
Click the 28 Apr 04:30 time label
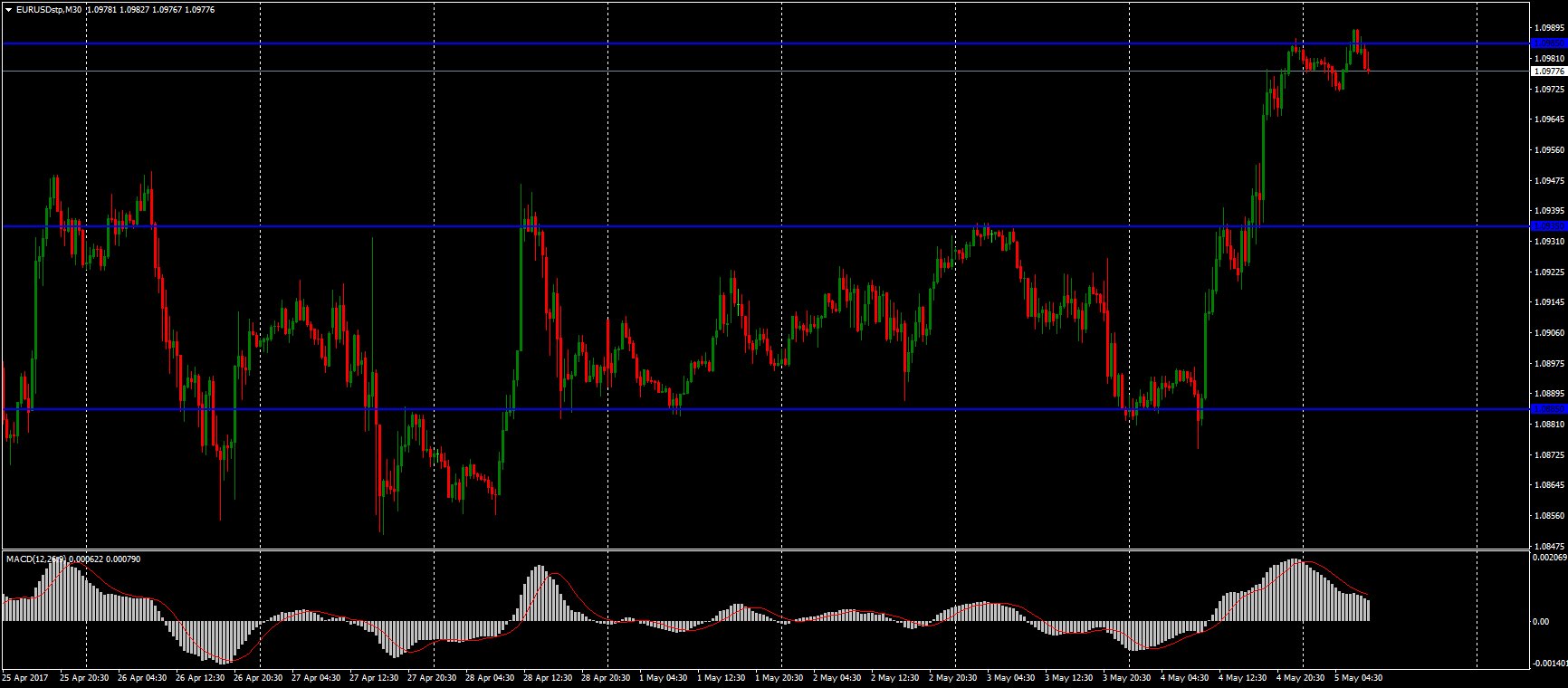(x=490, y=677)
